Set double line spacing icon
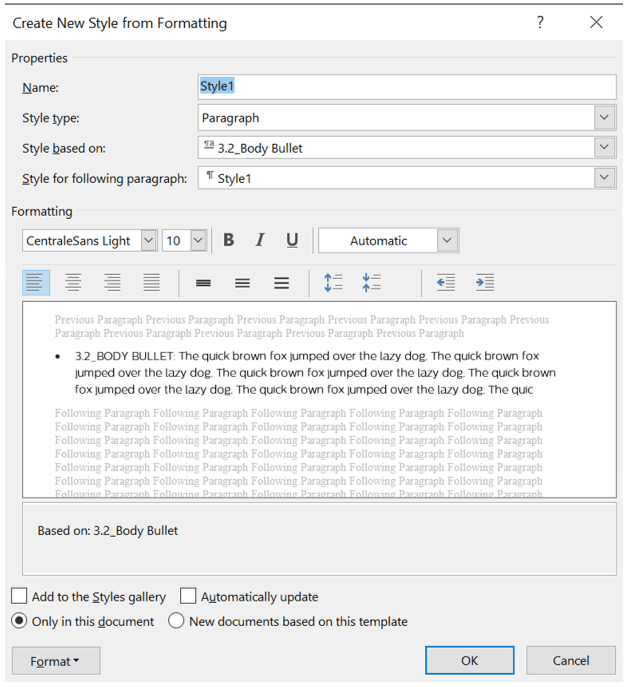Image resolution: width=627 pixels, height=687 pixels. pyautogui.click(x=282, y=283)
